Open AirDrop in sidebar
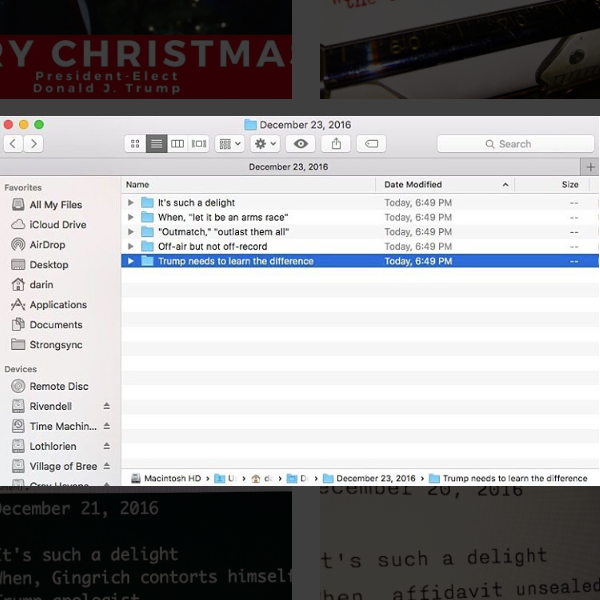The height and width of the screenshot is (600, 600). pos(47,245)
